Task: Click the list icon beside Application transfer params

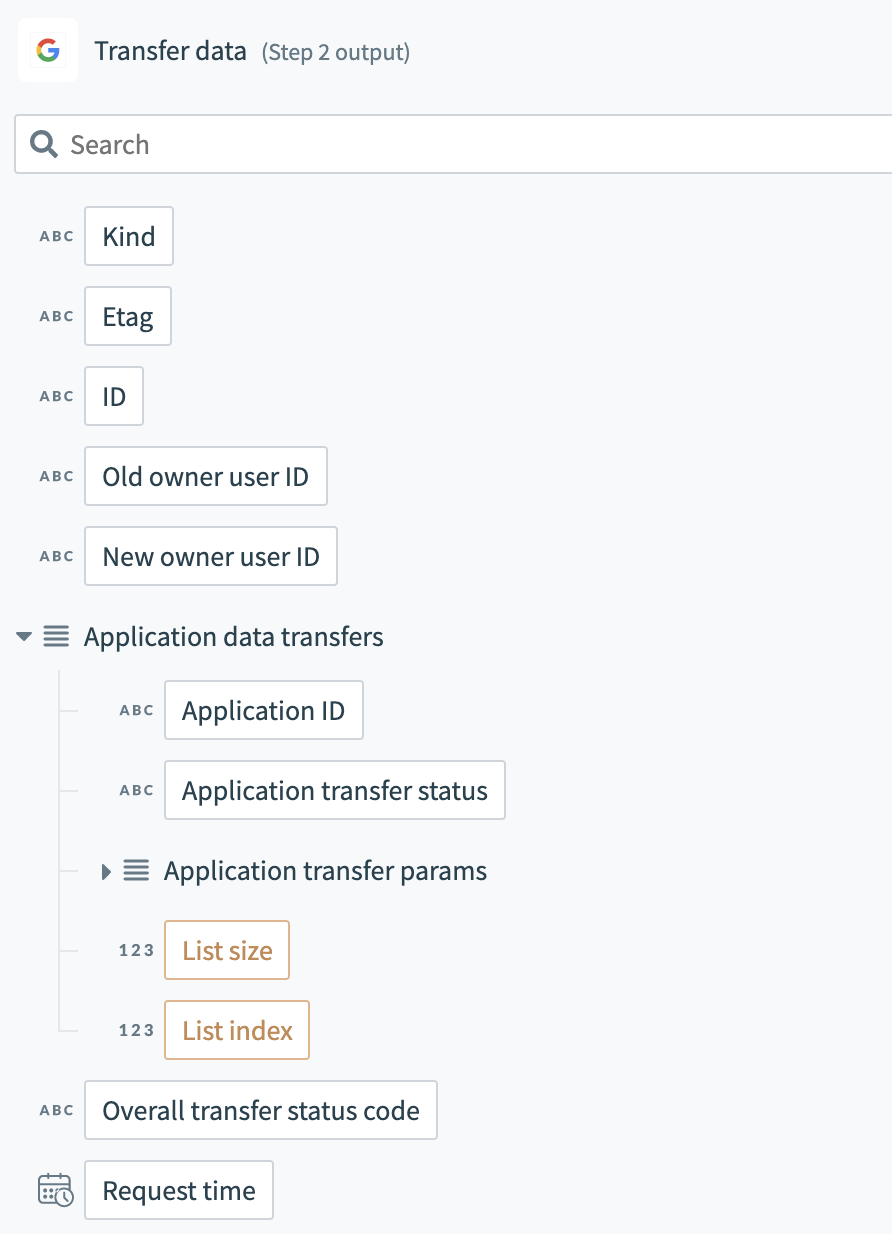Action: pos(136,871)
